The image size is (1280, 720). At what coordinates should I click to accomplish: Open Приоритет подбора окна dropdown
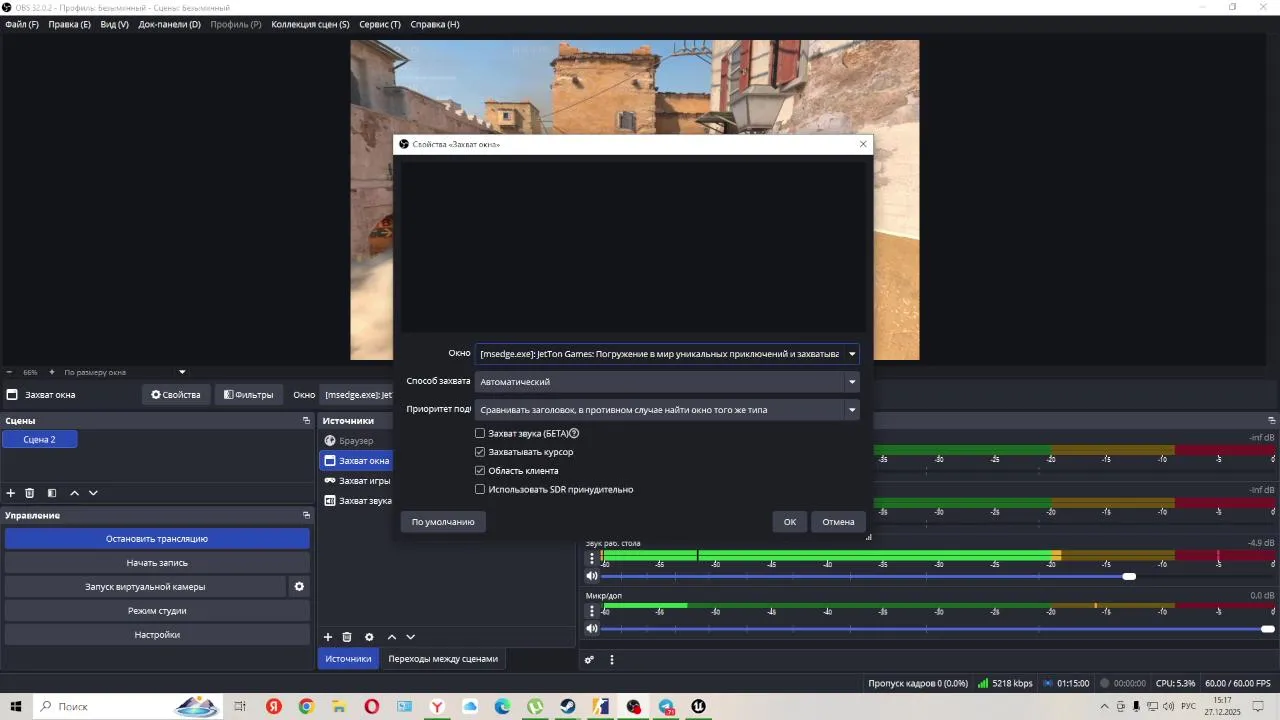[667, 410]
